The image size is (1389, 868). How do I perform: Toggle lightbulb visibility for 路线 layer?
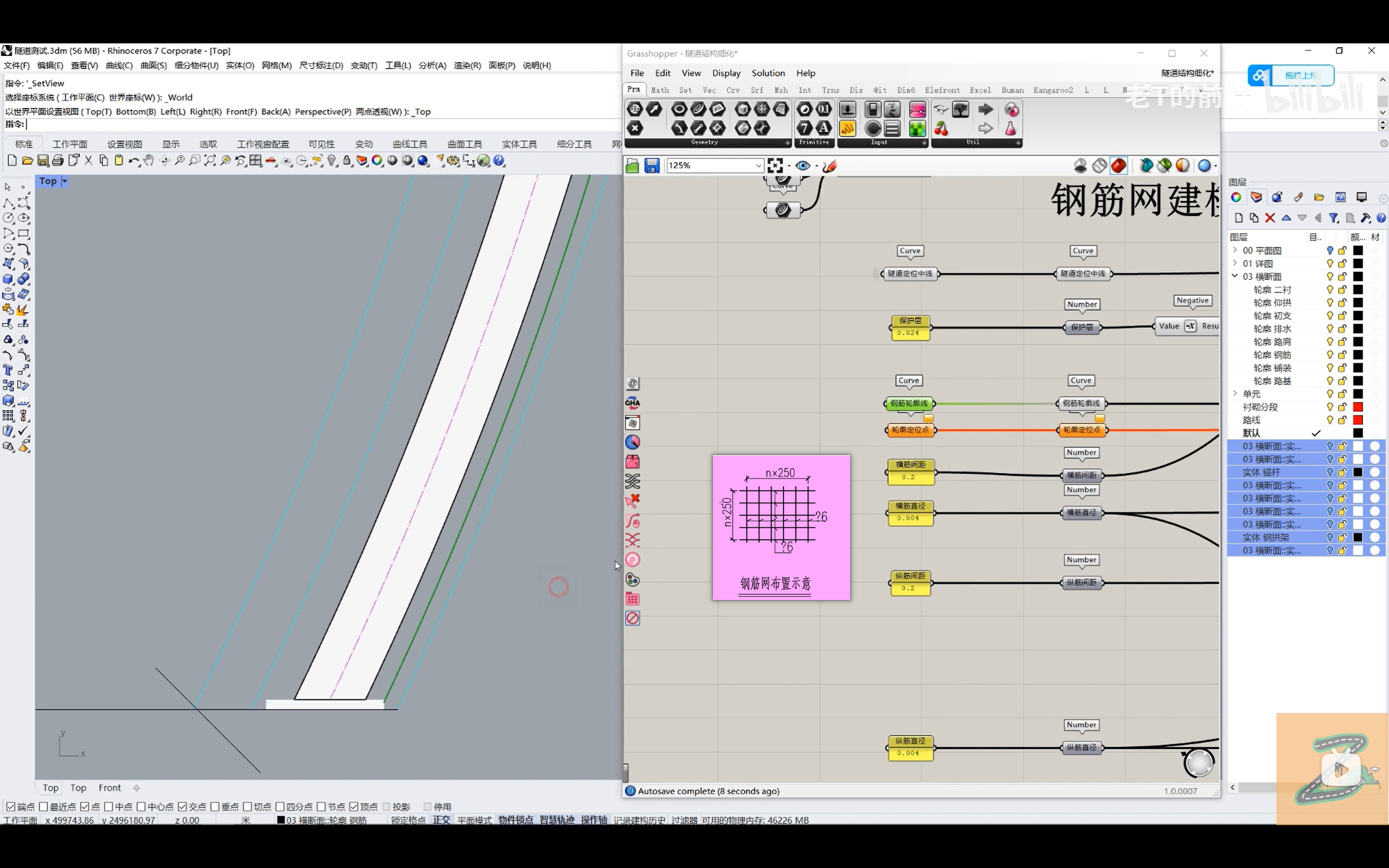[1329, 420]
